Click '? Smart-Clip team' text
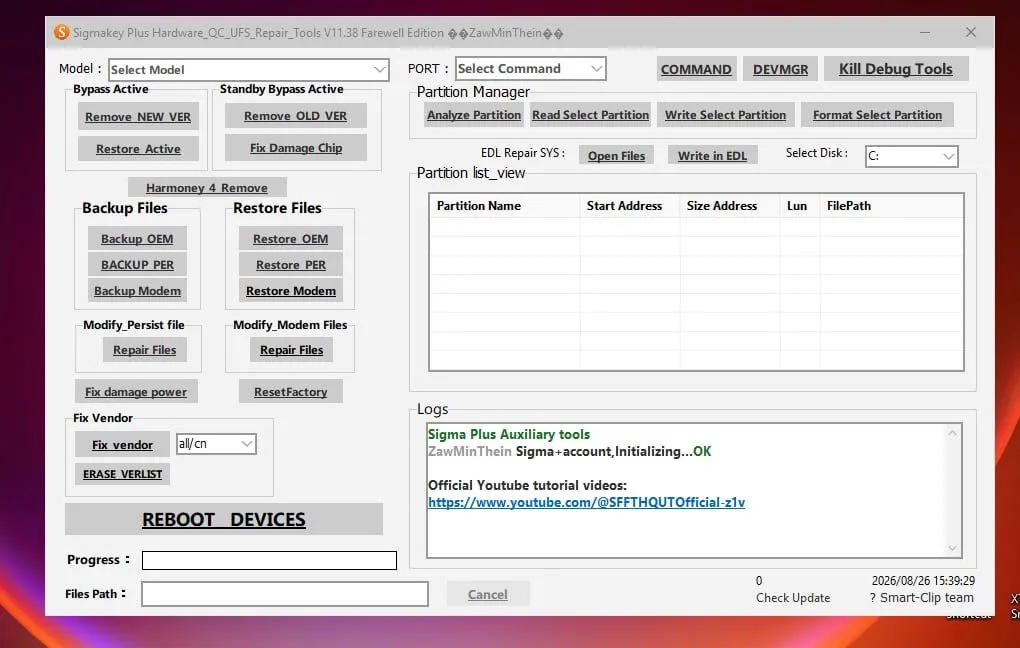The width and height of the screenshot is (1020, 648). [922, 597]
